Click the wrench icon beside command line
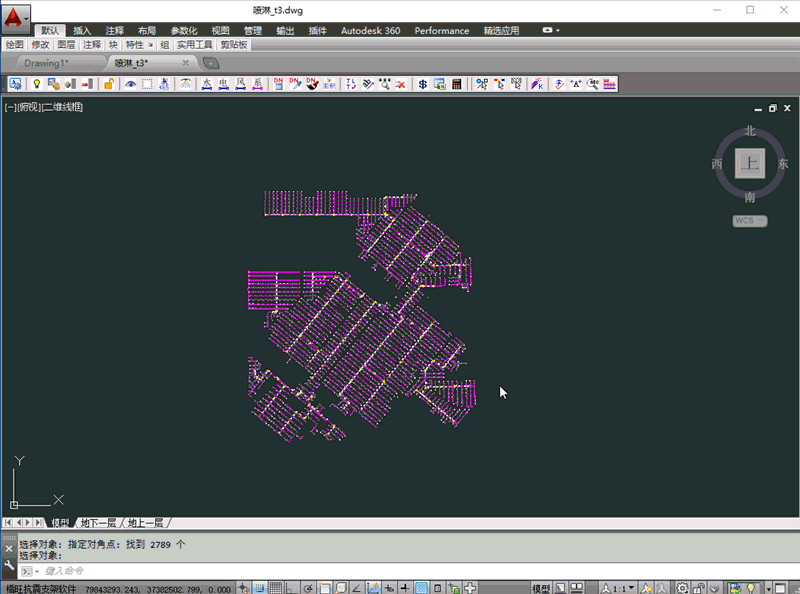Image resolution: width=800 pixels, height=594 pixels. 9,565
